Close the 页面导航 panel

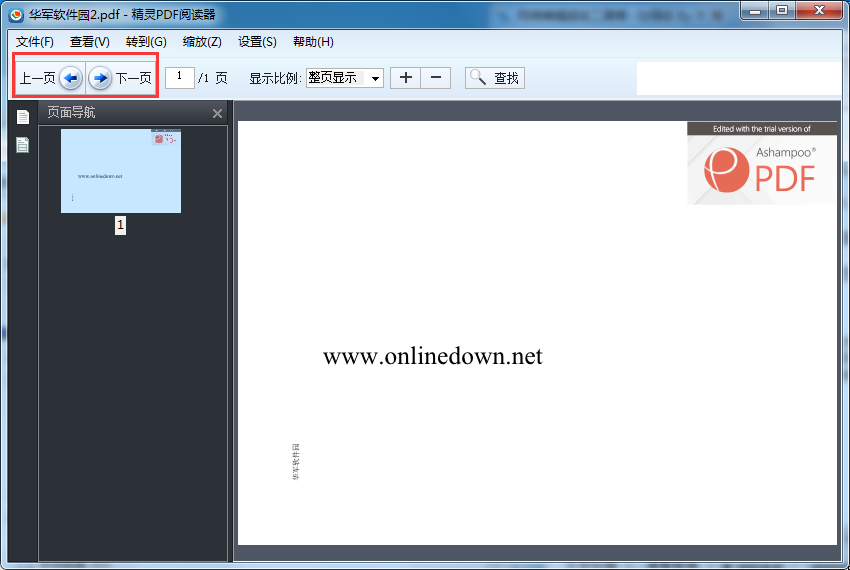point(217,113)
